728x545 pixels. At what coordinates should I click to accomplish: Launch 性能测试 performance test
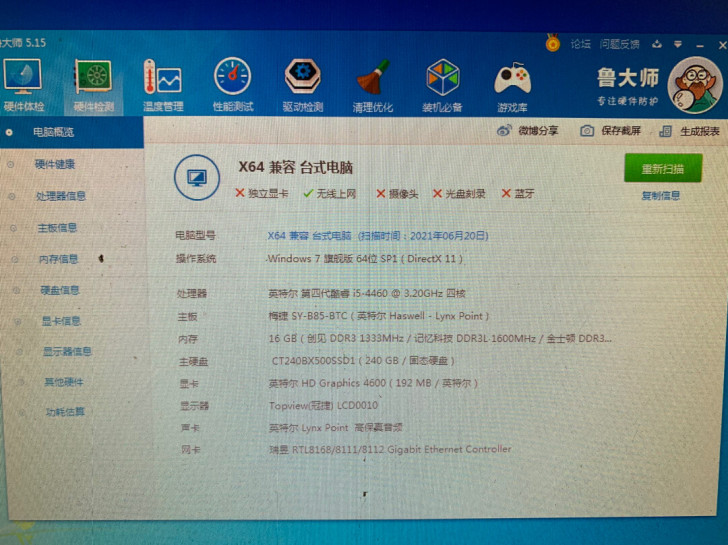tap(233, 85)
